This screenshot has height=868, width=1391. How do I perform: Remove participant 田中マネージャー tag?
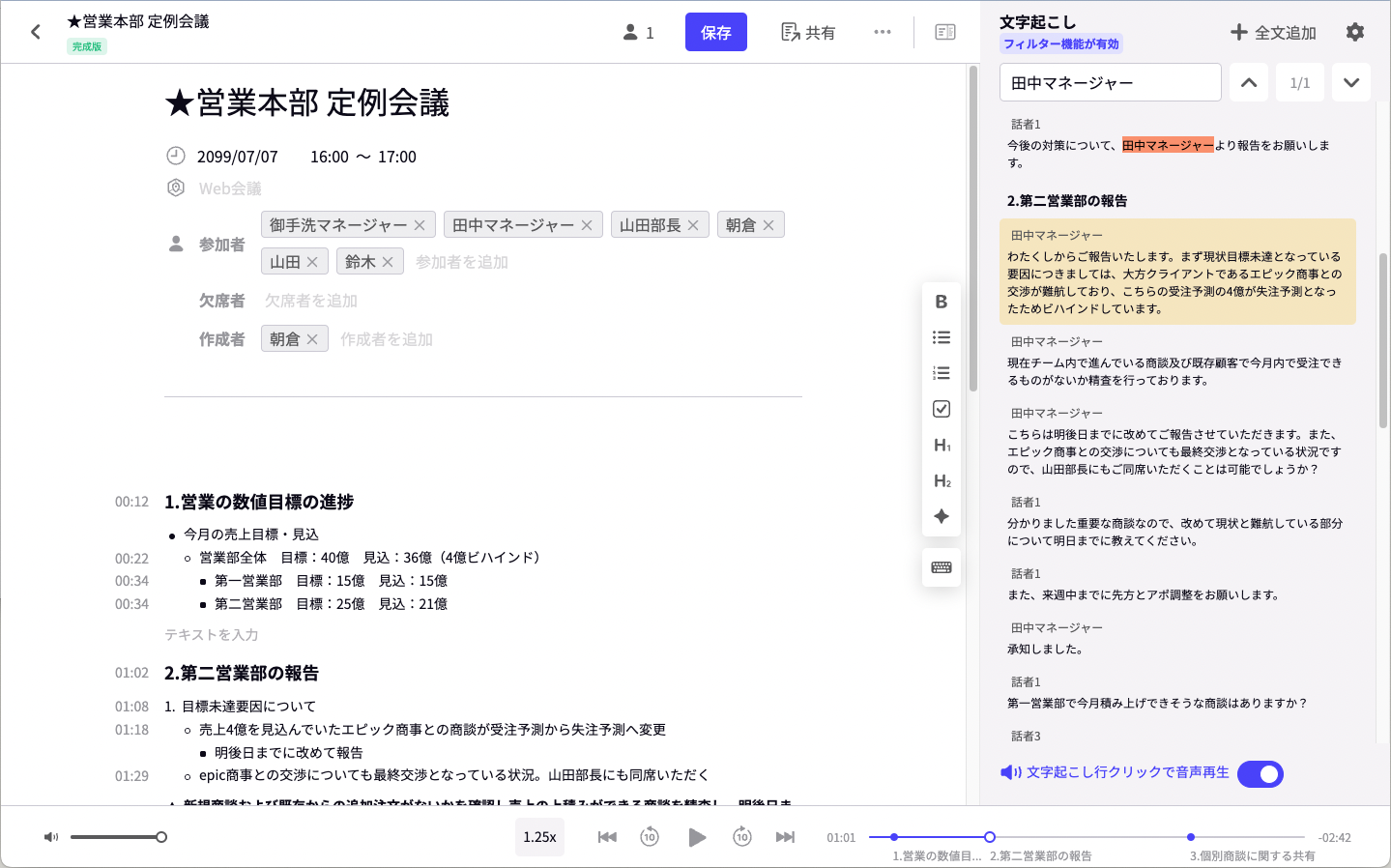click(587, 225)
